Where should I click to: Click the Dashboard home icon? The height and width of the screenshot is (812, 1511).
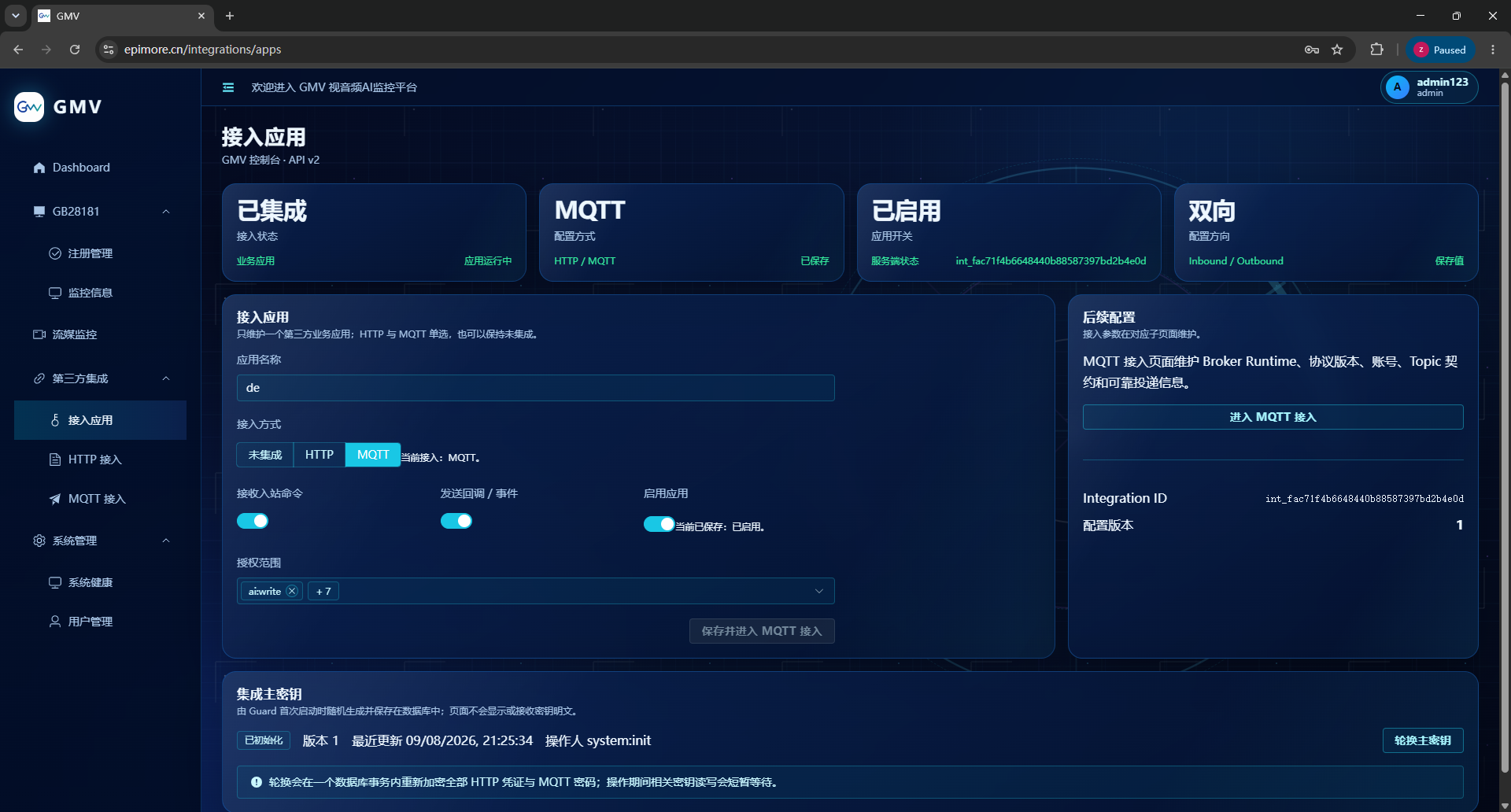(x=39, y=168)
